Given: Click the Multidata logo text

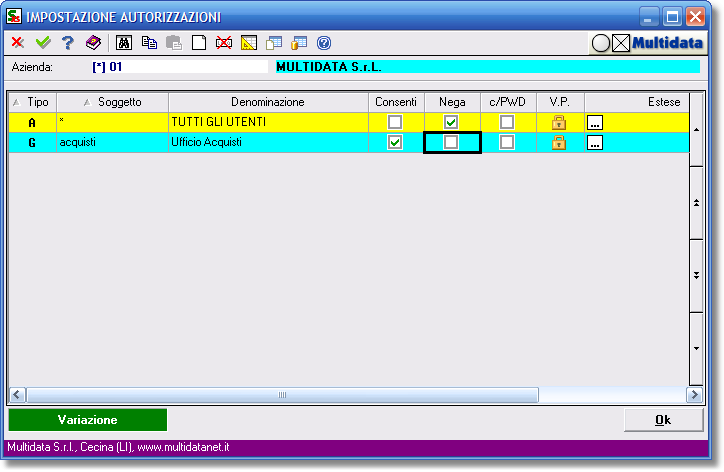Looking at the screenshot, I should [x=667, y=43].
